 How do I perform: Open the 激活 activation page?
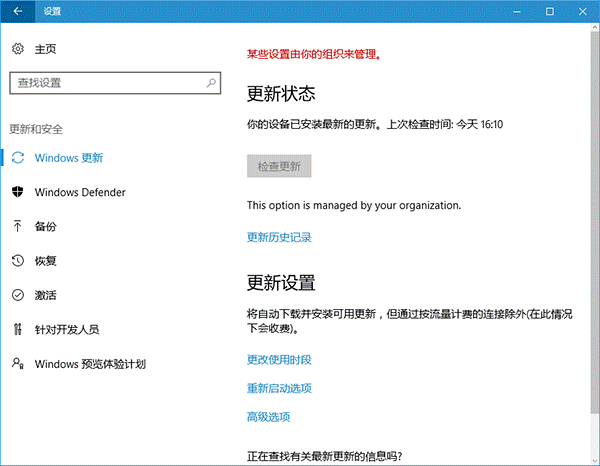point(46,295)
